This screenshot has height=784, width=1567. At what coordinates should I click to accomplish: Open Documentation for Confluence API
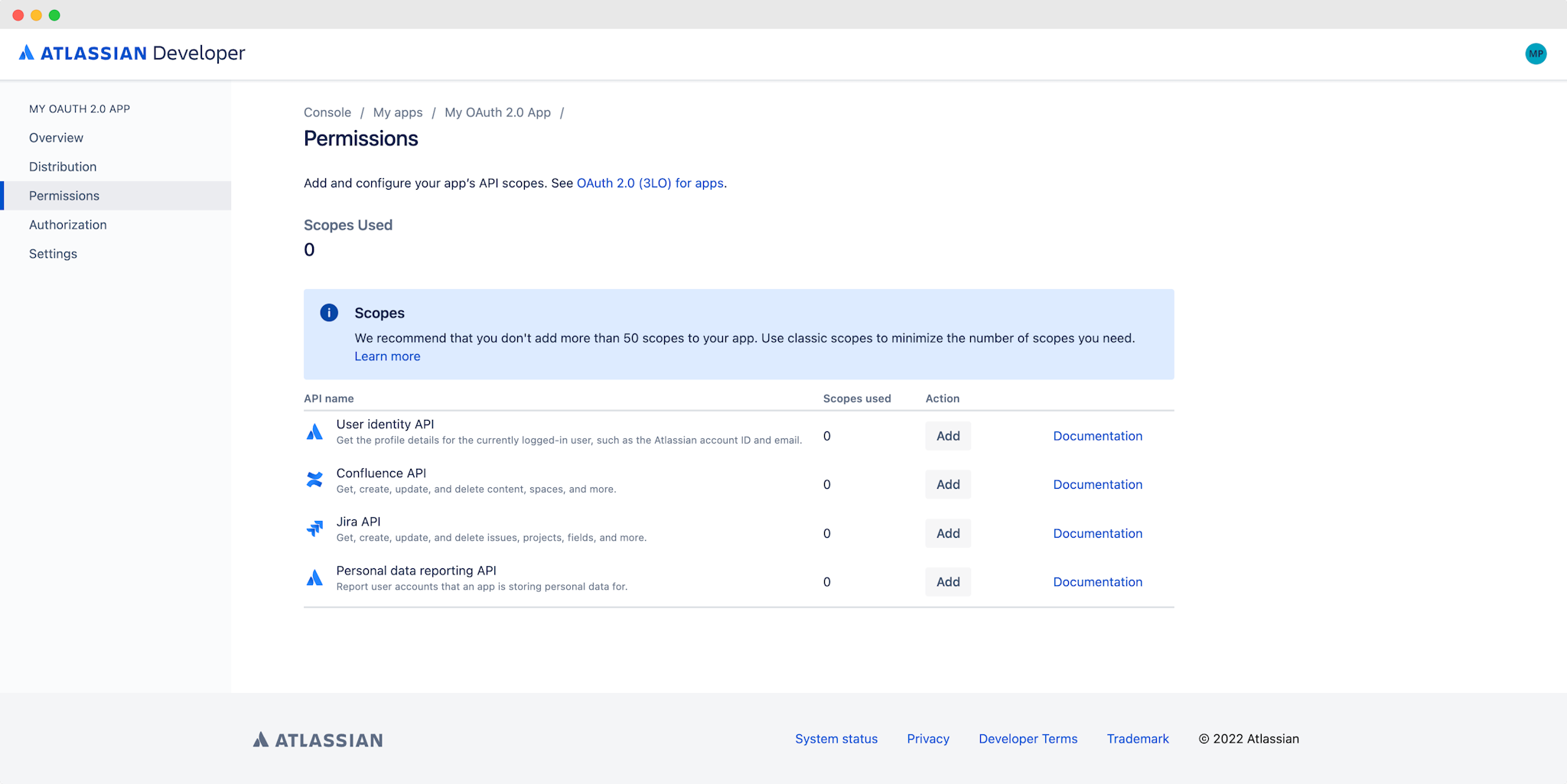[x=1098, y=484]
